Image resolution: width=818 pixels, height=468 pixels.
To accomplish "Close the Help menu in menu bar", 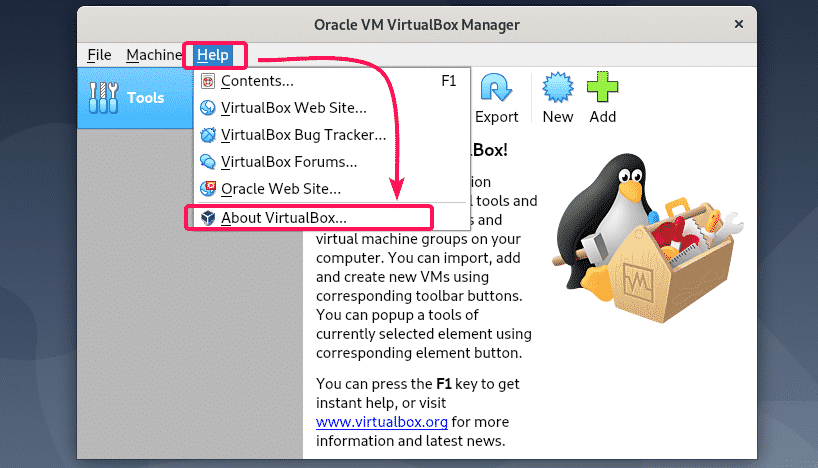I will [213, 55].
